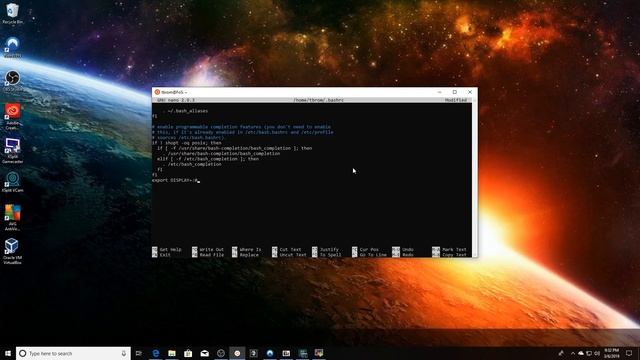Open File Explorer from taskbar

(x=172, y=353)
